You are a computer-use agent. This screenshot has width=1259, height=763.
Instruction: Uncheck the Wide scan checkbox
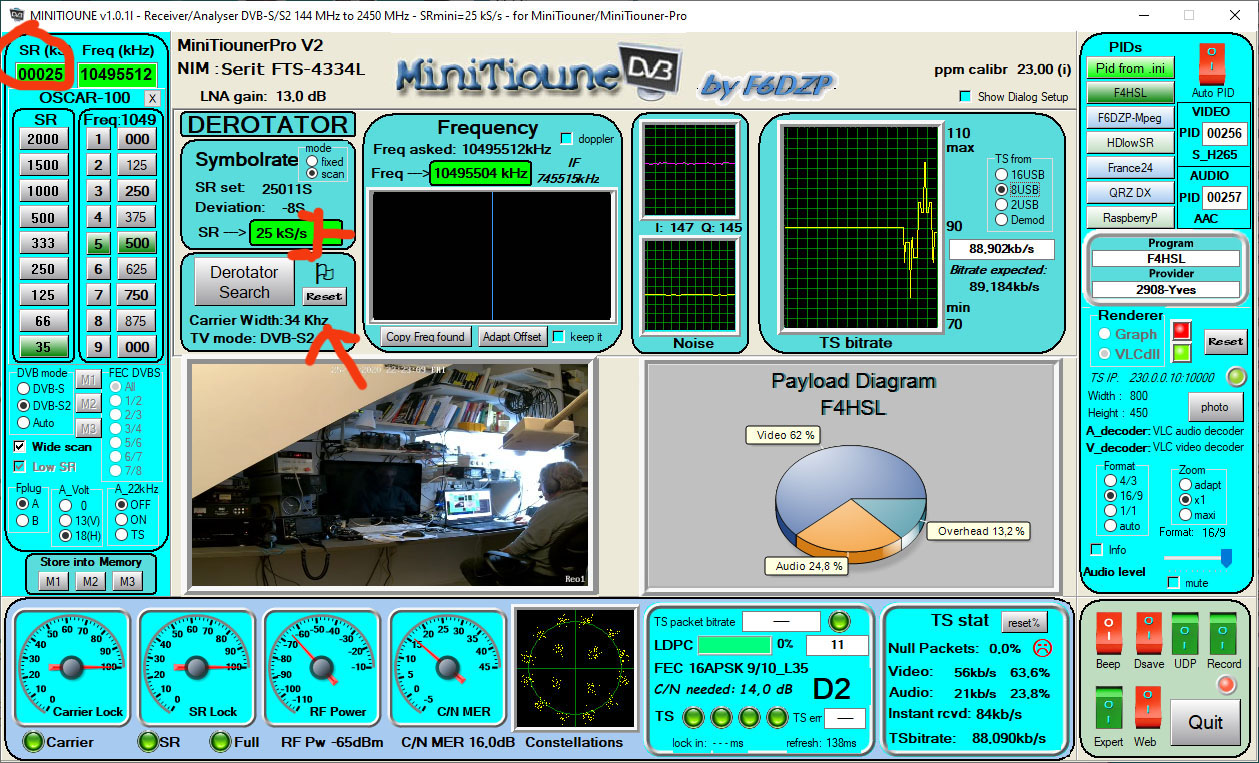pyautogui.click(x=20, y=447)
